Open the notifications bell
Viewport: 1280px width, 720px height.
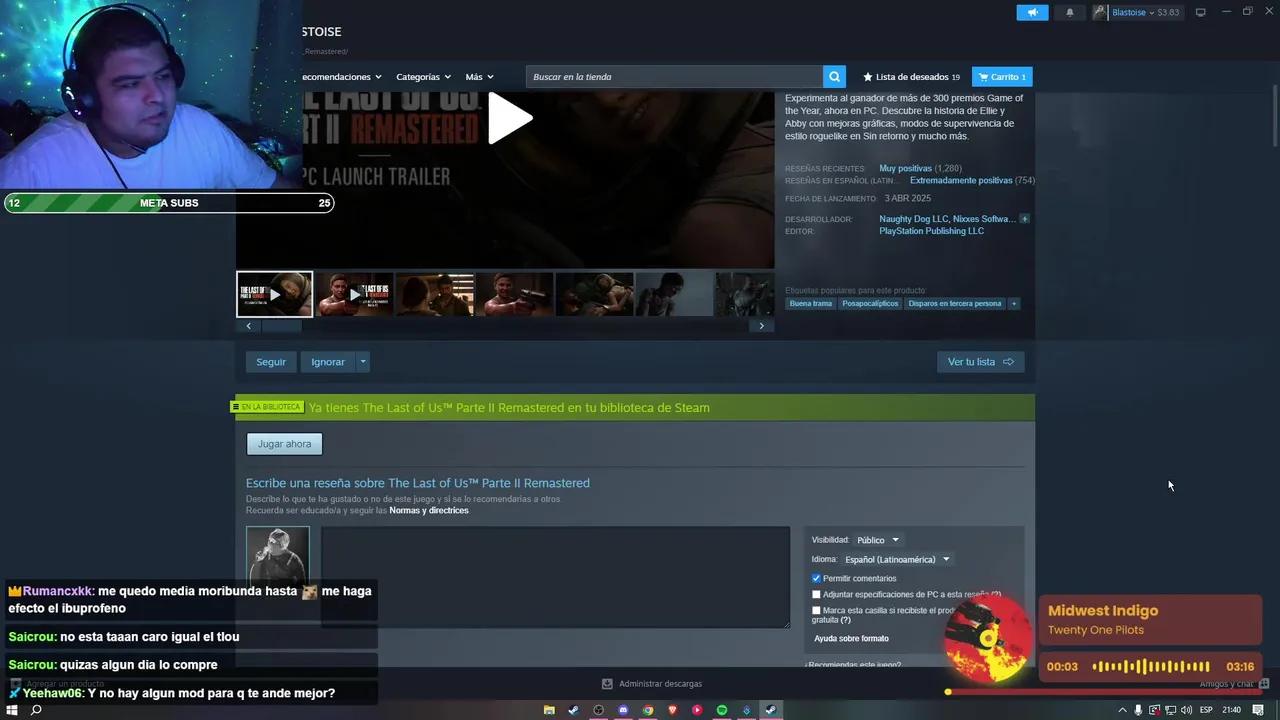1070,12
